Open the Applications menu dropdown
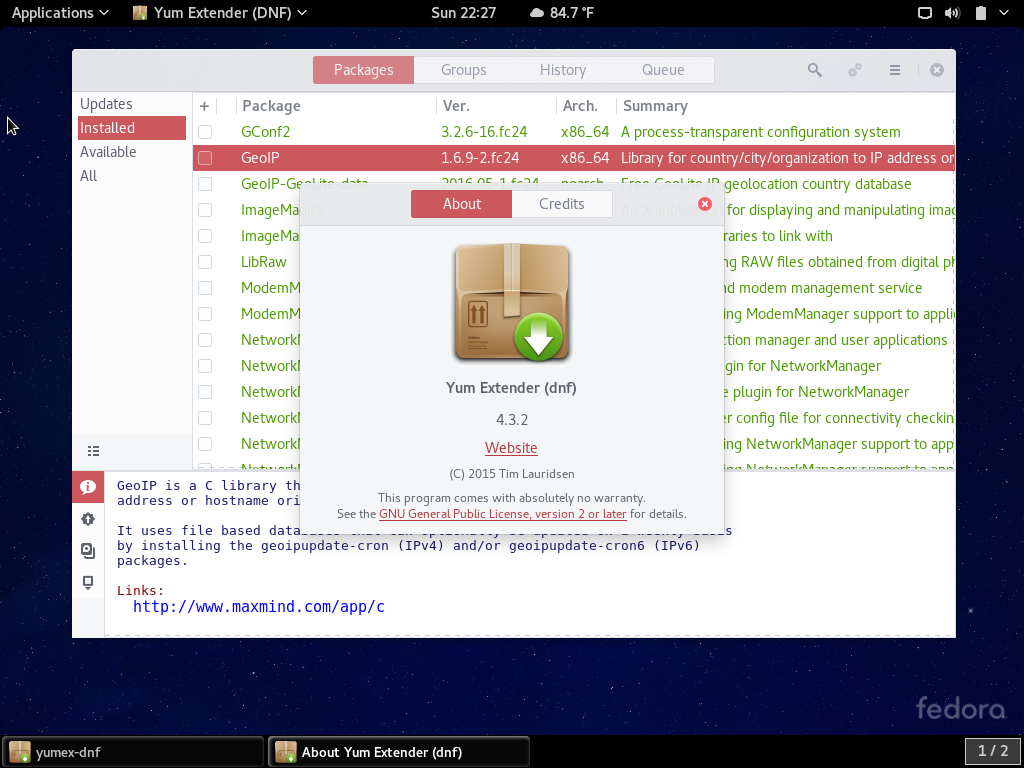 [60, 13]
